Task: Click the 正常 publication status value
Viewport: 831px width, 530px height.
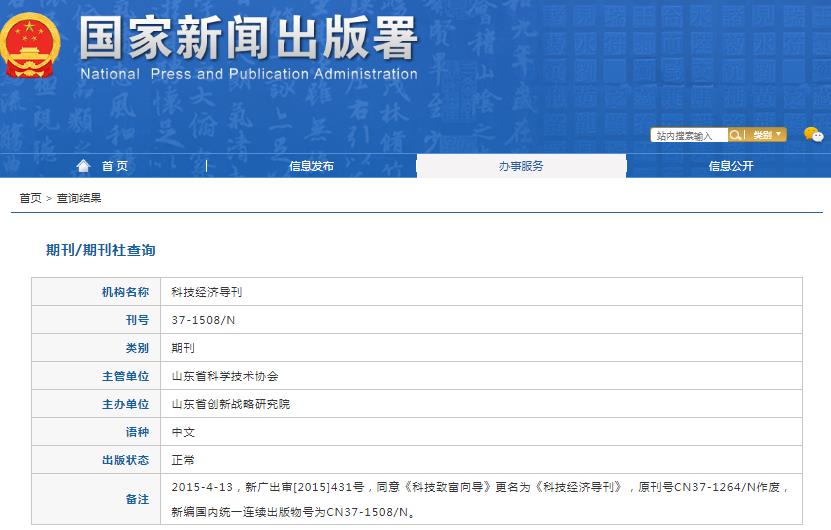Action: [x=183, y=460]
